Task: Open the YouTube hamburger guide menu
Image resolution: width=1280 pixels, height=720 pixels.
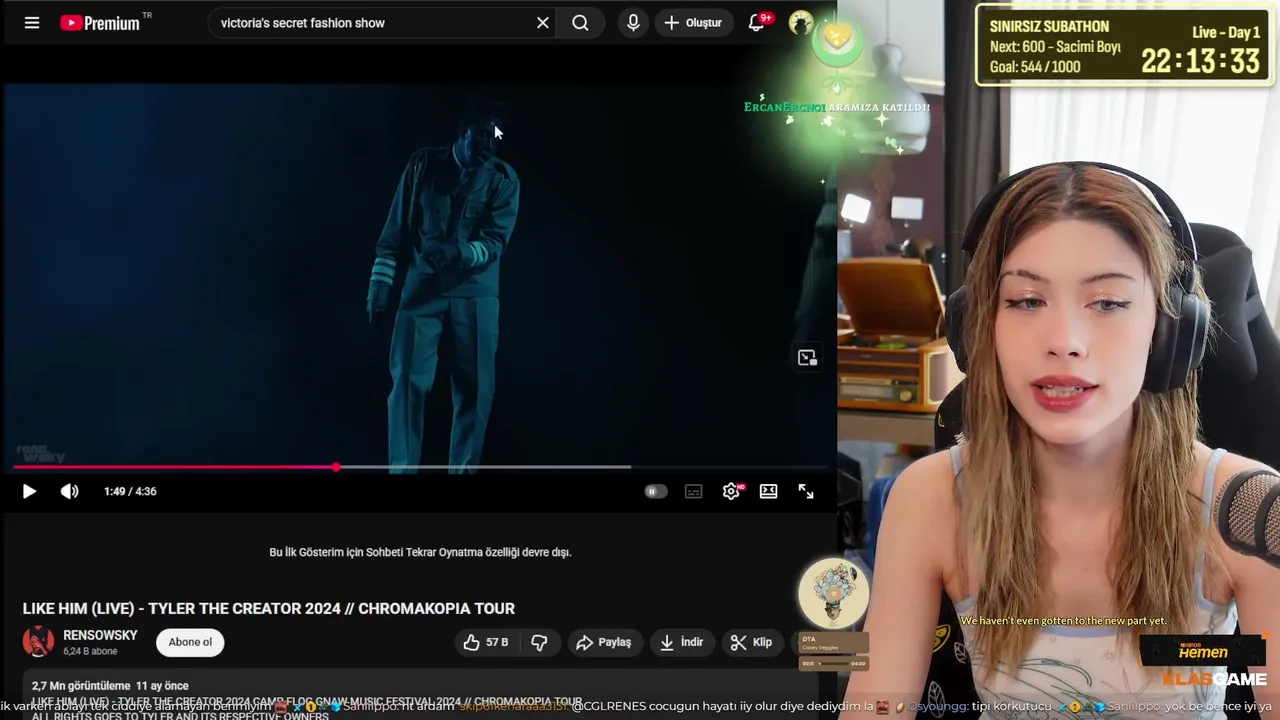Action: (x=32, y=23)
